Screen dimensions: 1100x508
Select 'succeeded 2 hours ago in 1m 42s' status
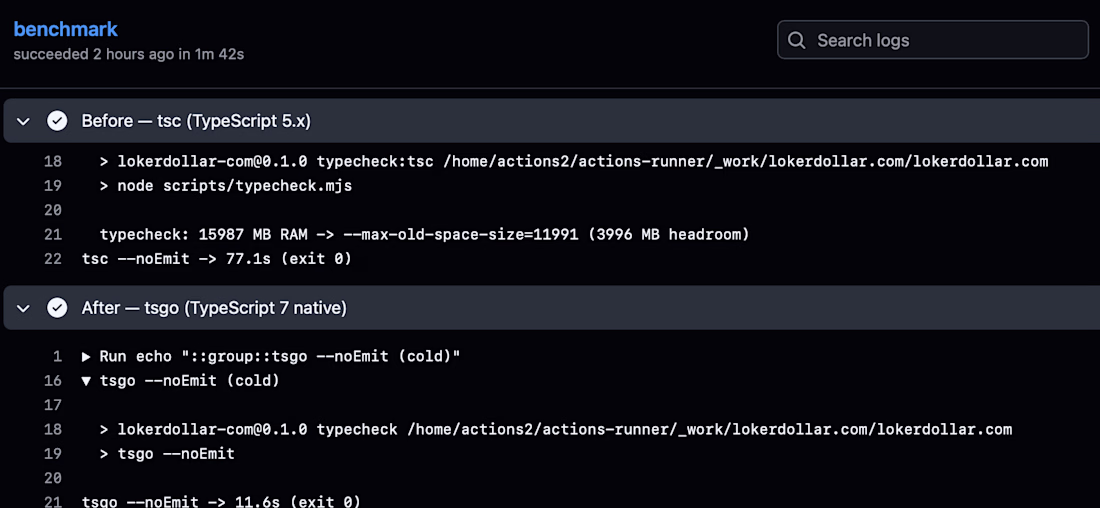tap(128, 54)
